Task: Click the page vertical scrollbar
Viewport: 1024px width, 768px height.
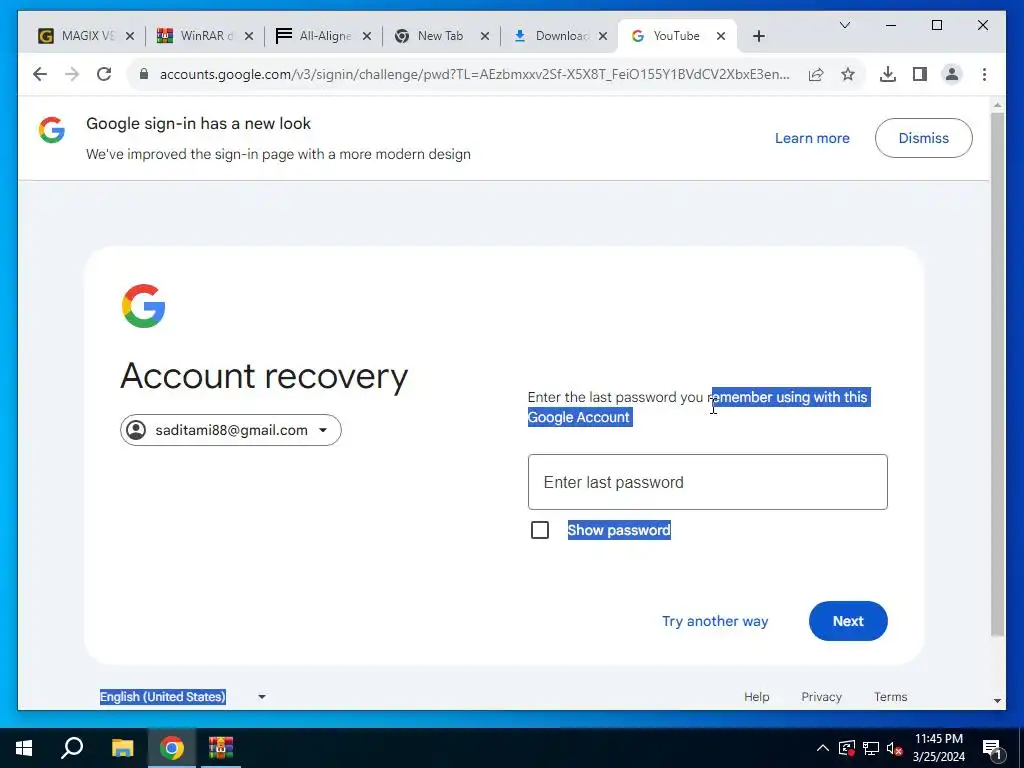Action: point(997,374)
